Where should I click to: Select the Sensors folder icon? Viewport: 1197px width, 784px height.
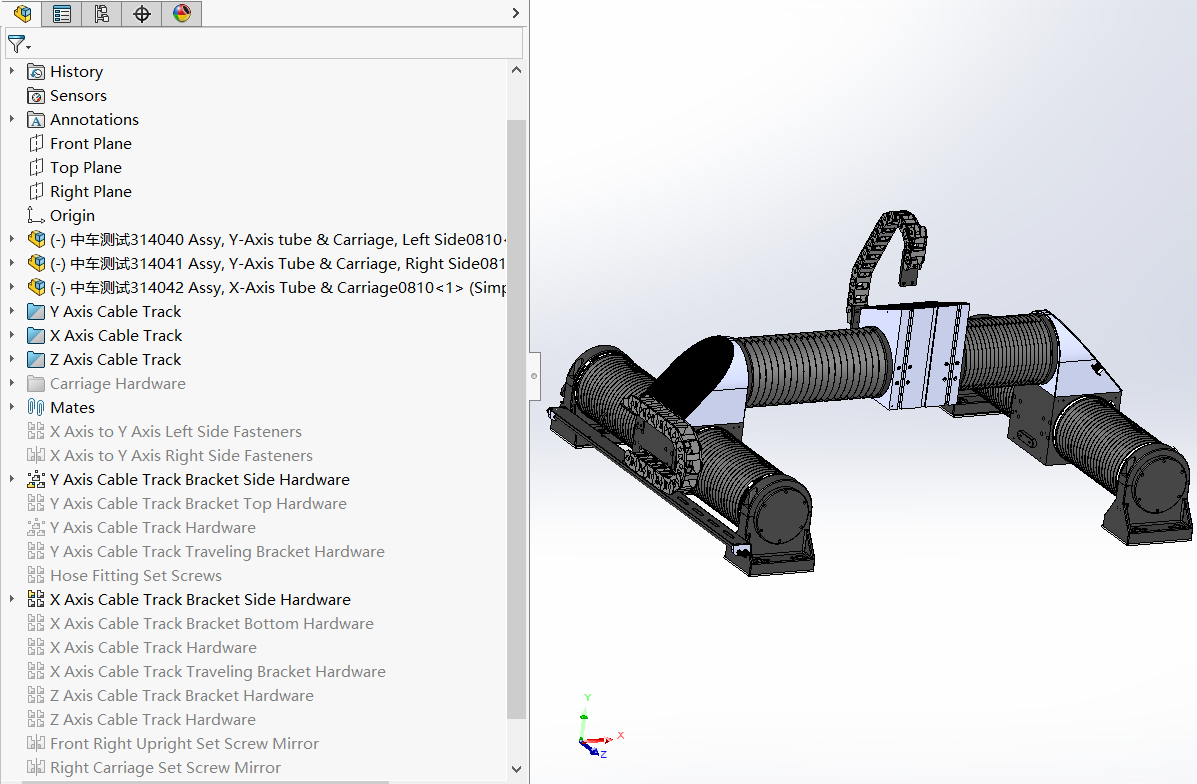click(36, 96)
